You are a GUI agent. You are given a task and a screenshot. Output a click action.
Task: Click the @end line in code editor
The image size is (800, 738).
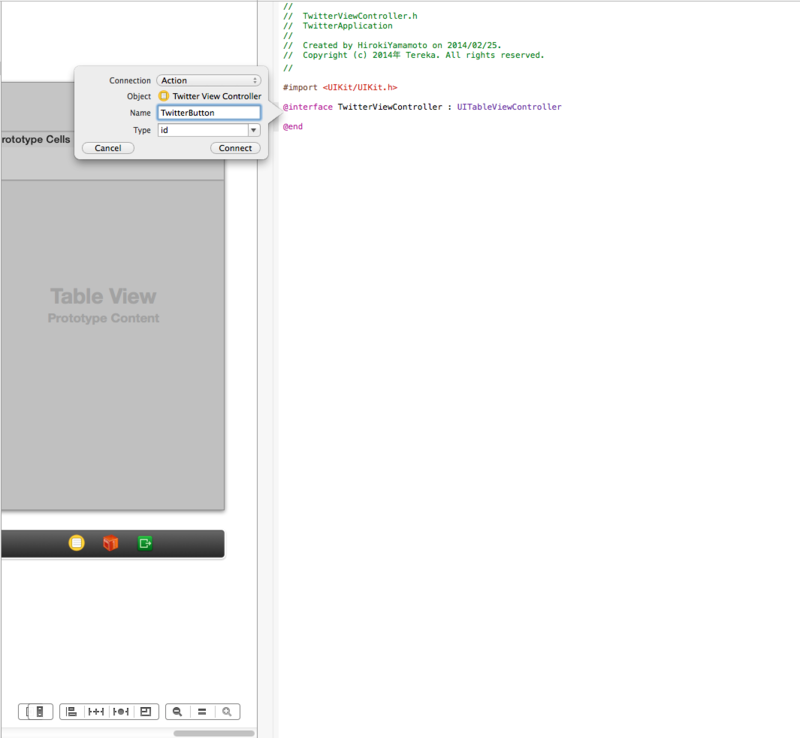click(x=293, y=126)
